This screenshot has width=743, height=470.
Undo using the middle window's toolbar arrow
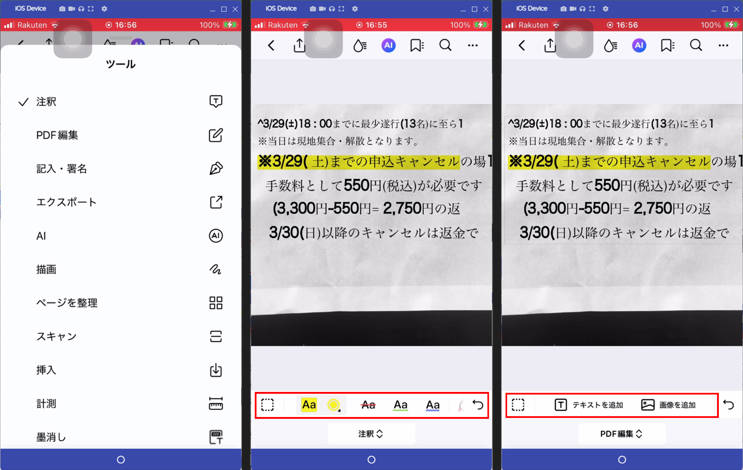coord(478,405)
